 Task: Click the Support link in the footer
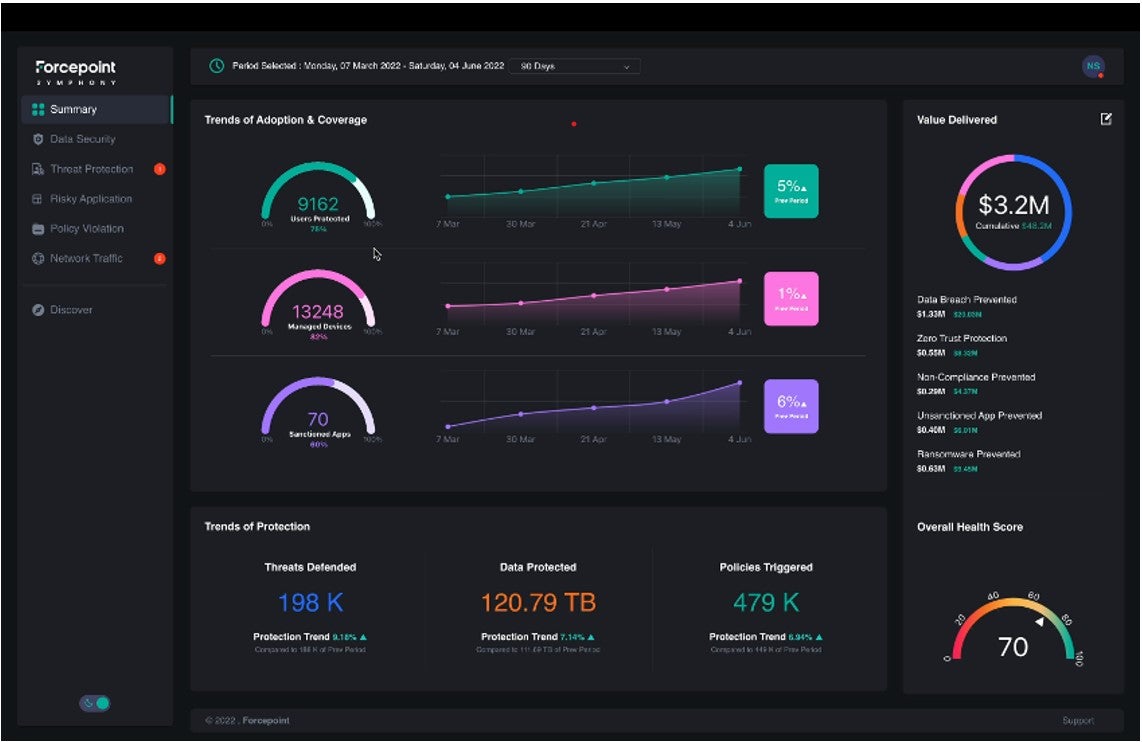click(1078, 720)
